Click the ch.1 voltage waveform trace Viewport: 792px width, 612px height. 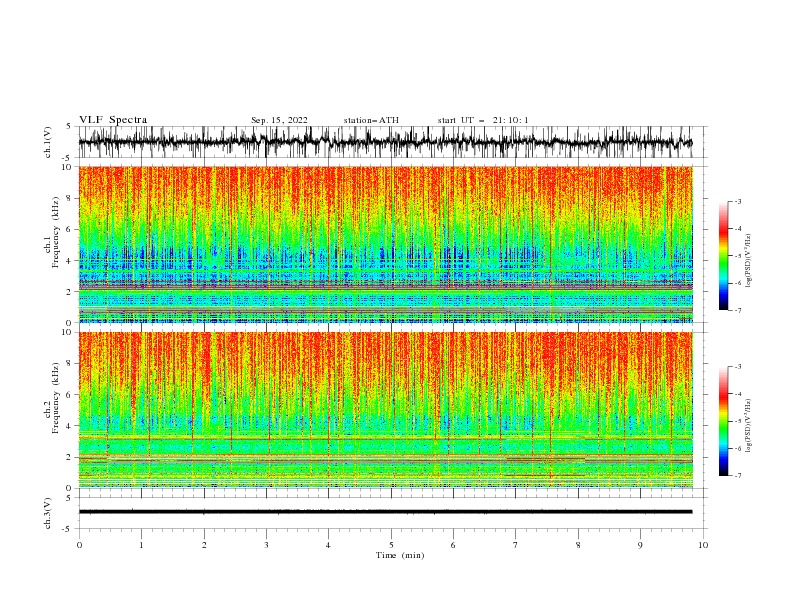(x=385, y=142)
